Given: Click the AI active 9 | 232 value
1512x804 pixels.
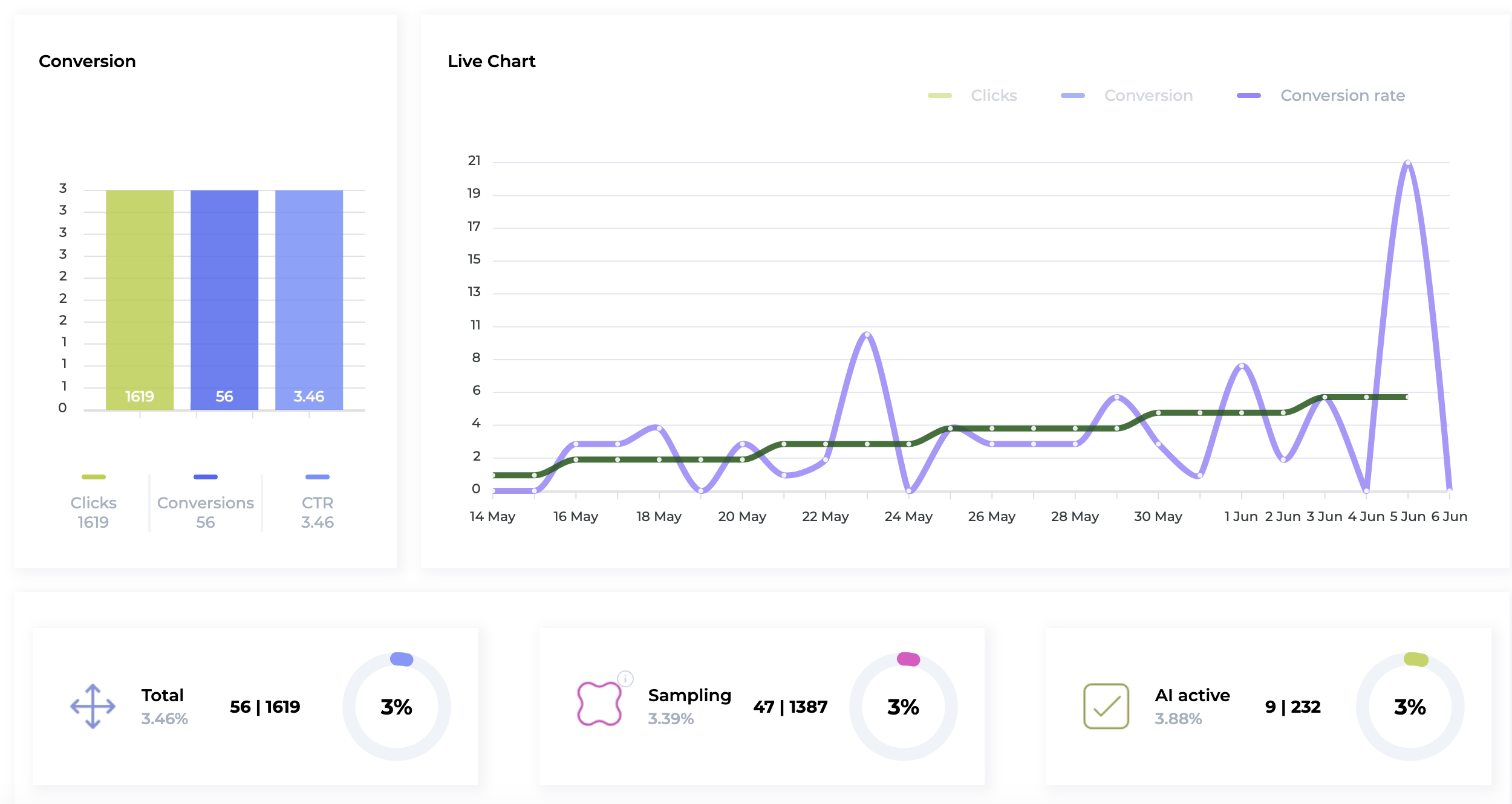Looking at the screenshot, I should 1292,707.
